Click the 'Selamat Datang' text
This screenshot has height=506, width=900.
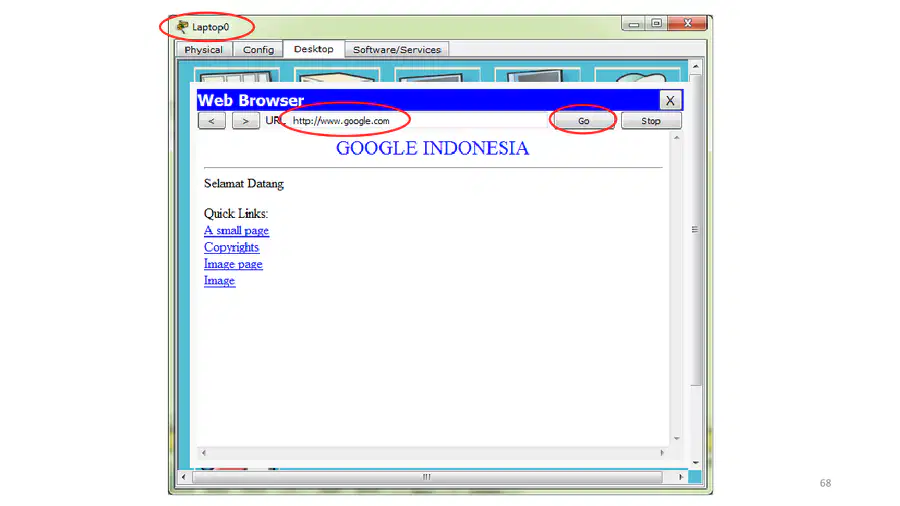[244, 184]
